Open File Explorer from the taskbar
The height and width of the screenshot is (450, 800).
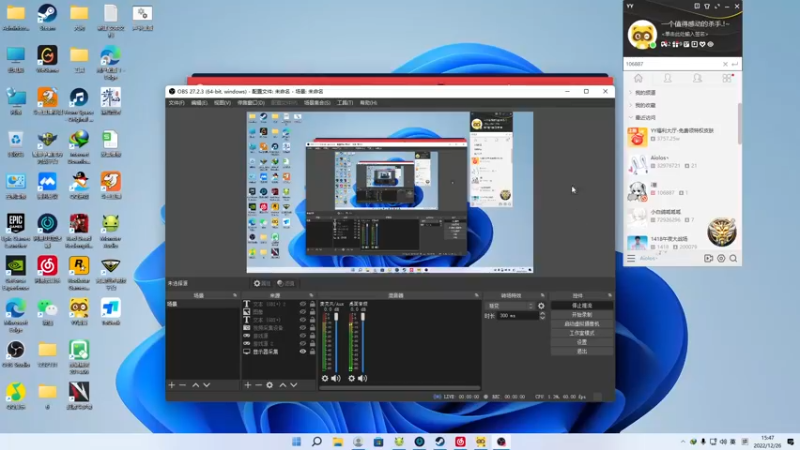pos(338,442)
